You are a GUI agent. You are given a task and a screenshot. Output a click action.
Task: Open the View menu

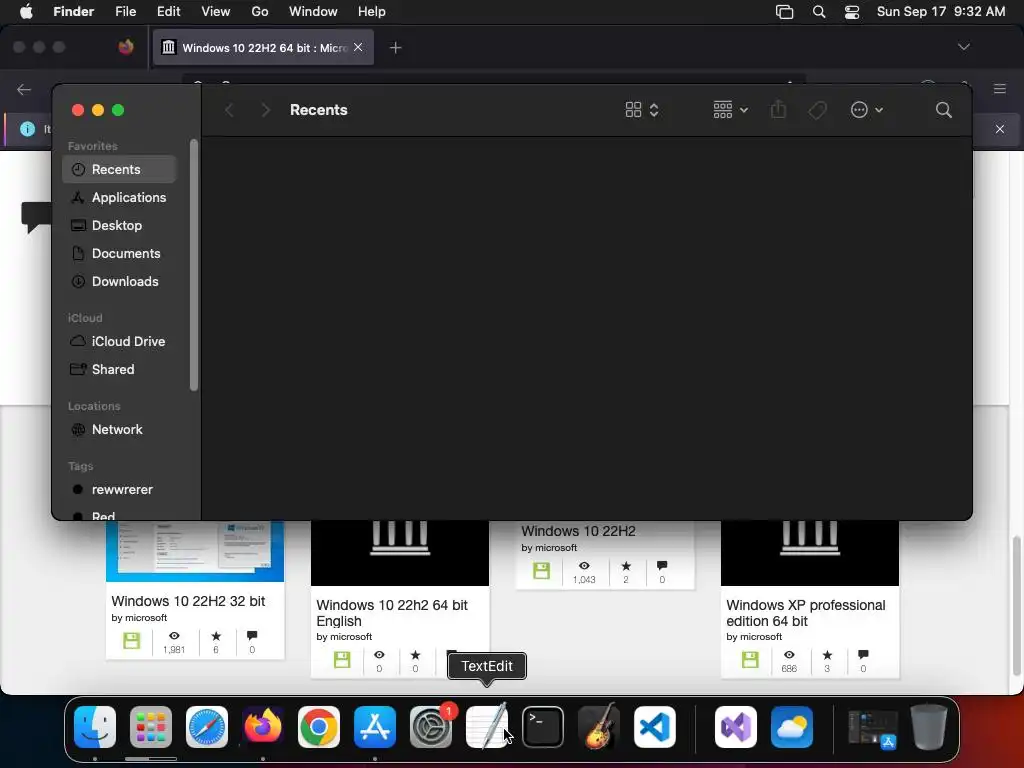click(216, 12)
